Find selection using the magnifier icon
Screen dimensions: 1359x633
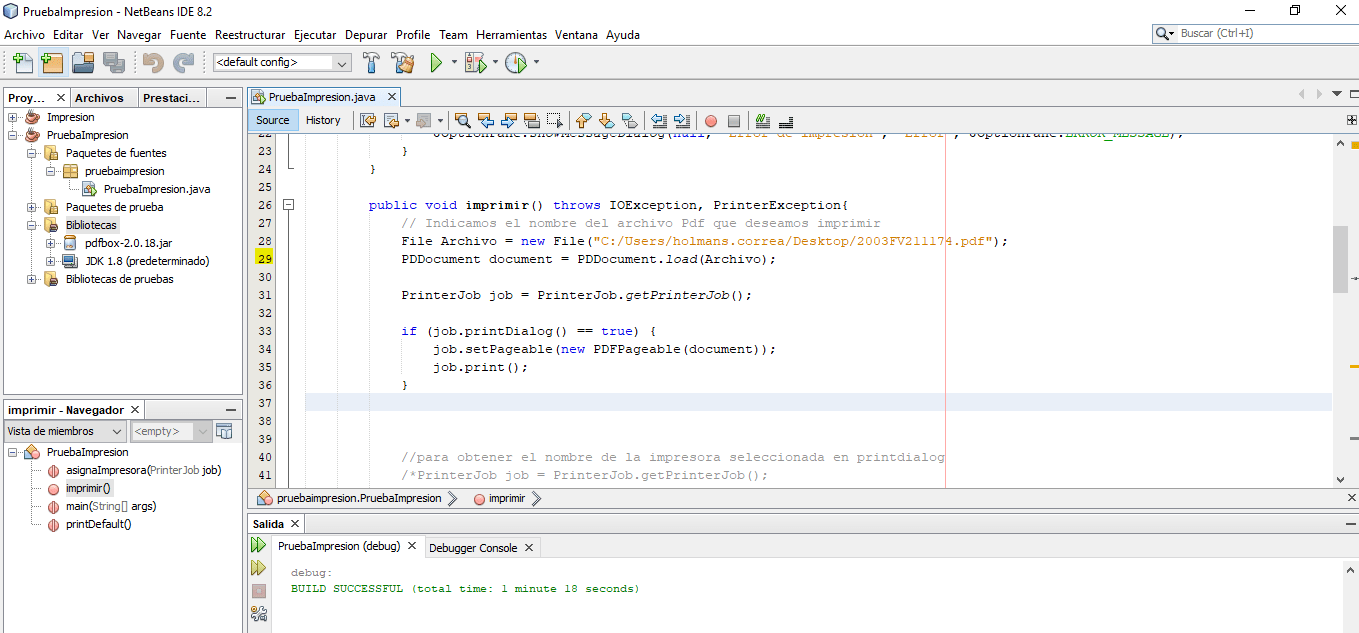click(x=463, y=120)
